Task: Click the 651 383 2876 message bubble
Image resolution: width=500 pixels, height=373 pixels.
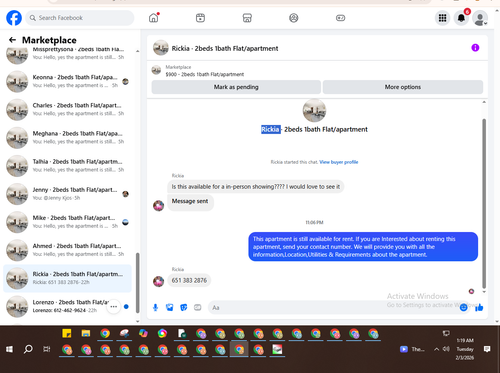Action: coord(189,281)
